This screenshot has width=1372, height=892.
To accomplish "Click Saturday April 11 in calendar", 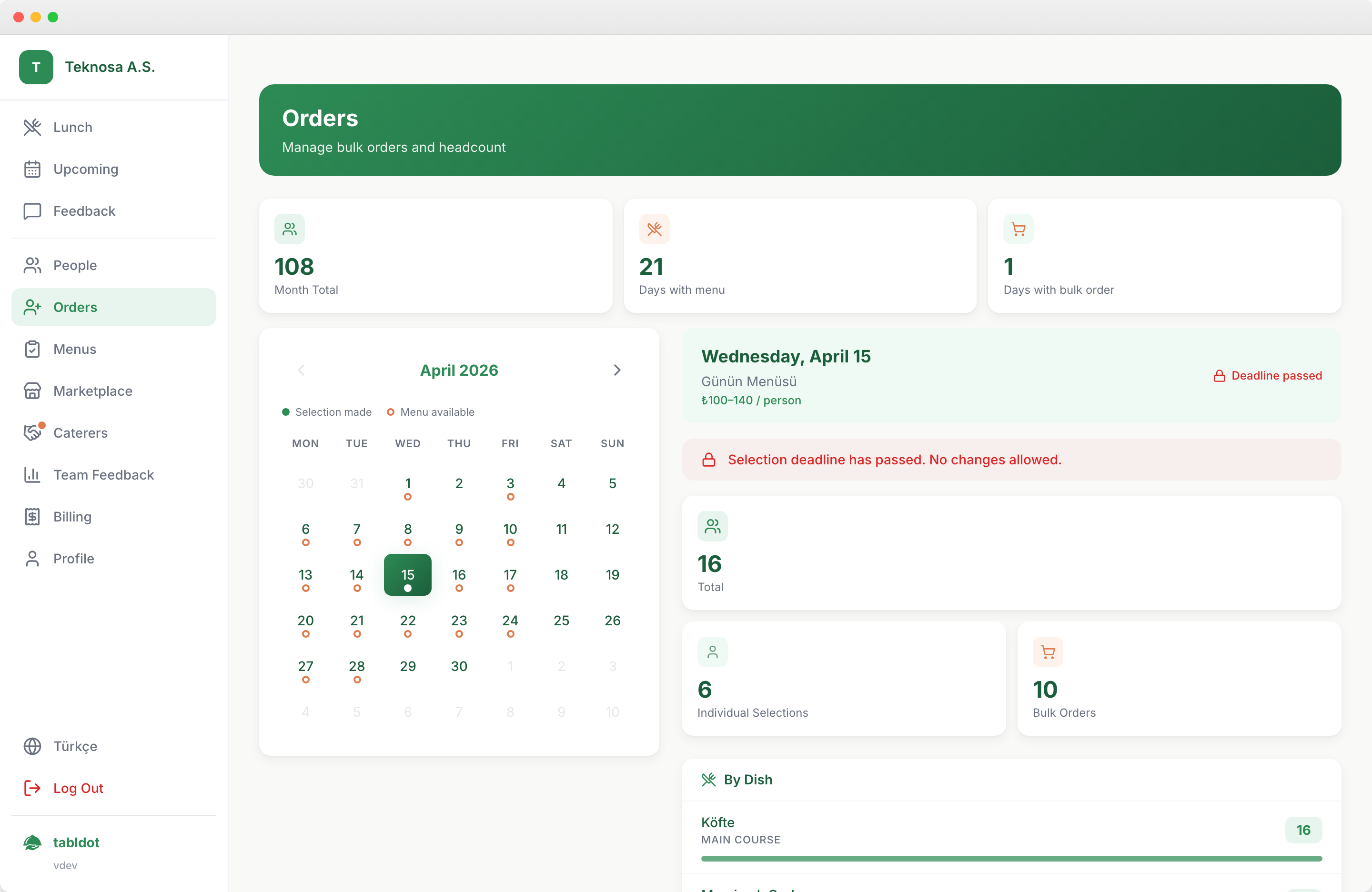I will click(x=562, y=530).
